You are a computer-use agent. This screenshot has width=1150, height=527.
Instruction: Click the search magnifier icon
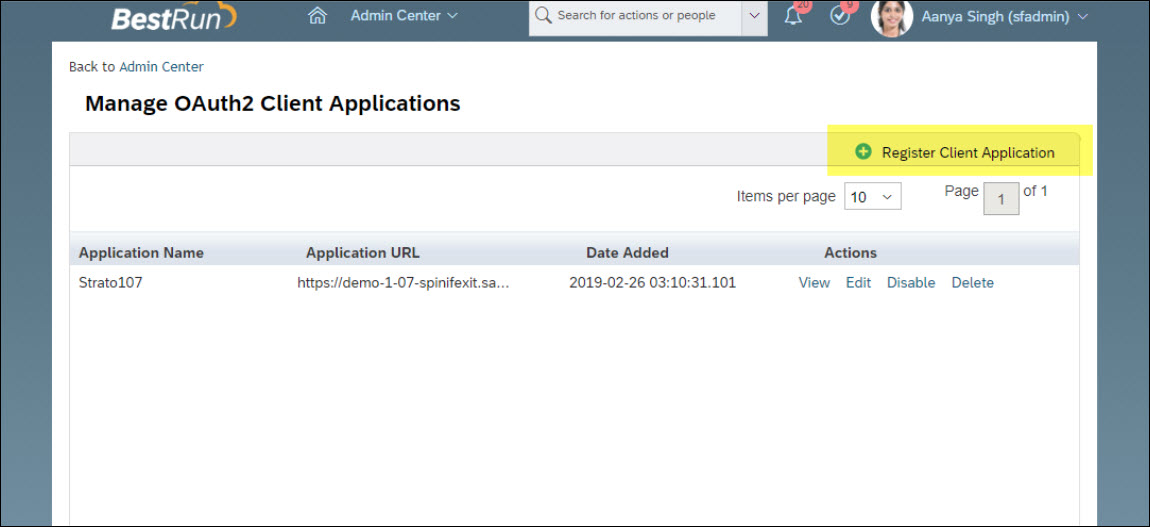(x=544, y=16)
